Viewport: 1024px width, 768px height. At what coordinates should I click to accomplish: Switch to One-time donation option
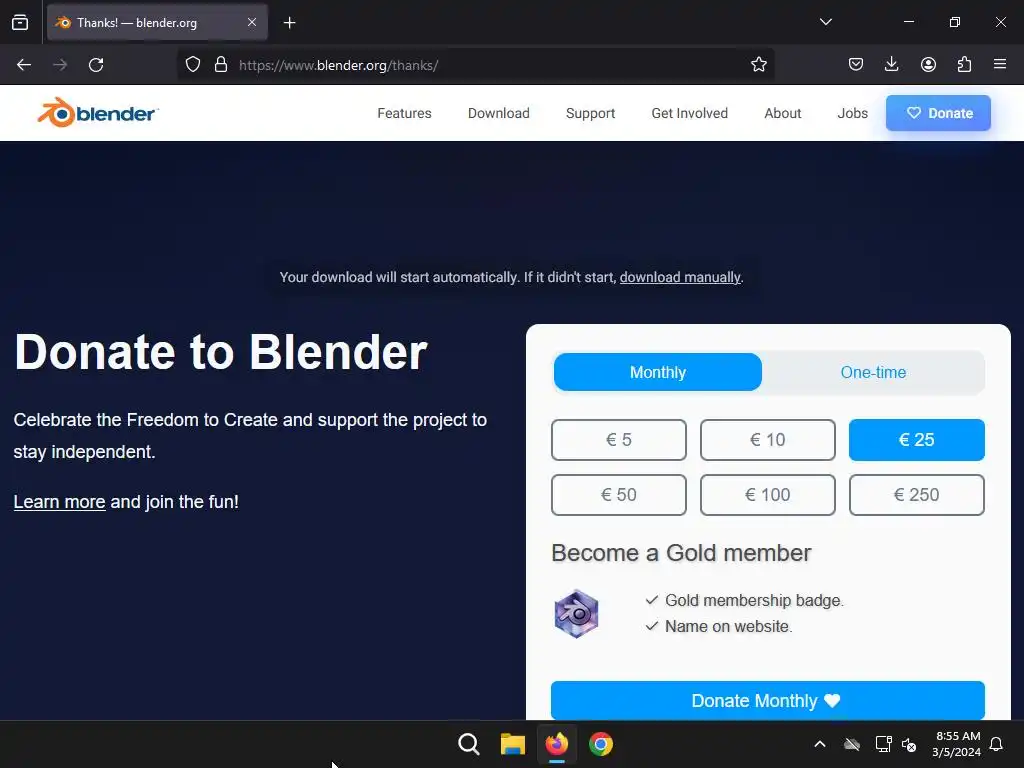pos(873,372)
